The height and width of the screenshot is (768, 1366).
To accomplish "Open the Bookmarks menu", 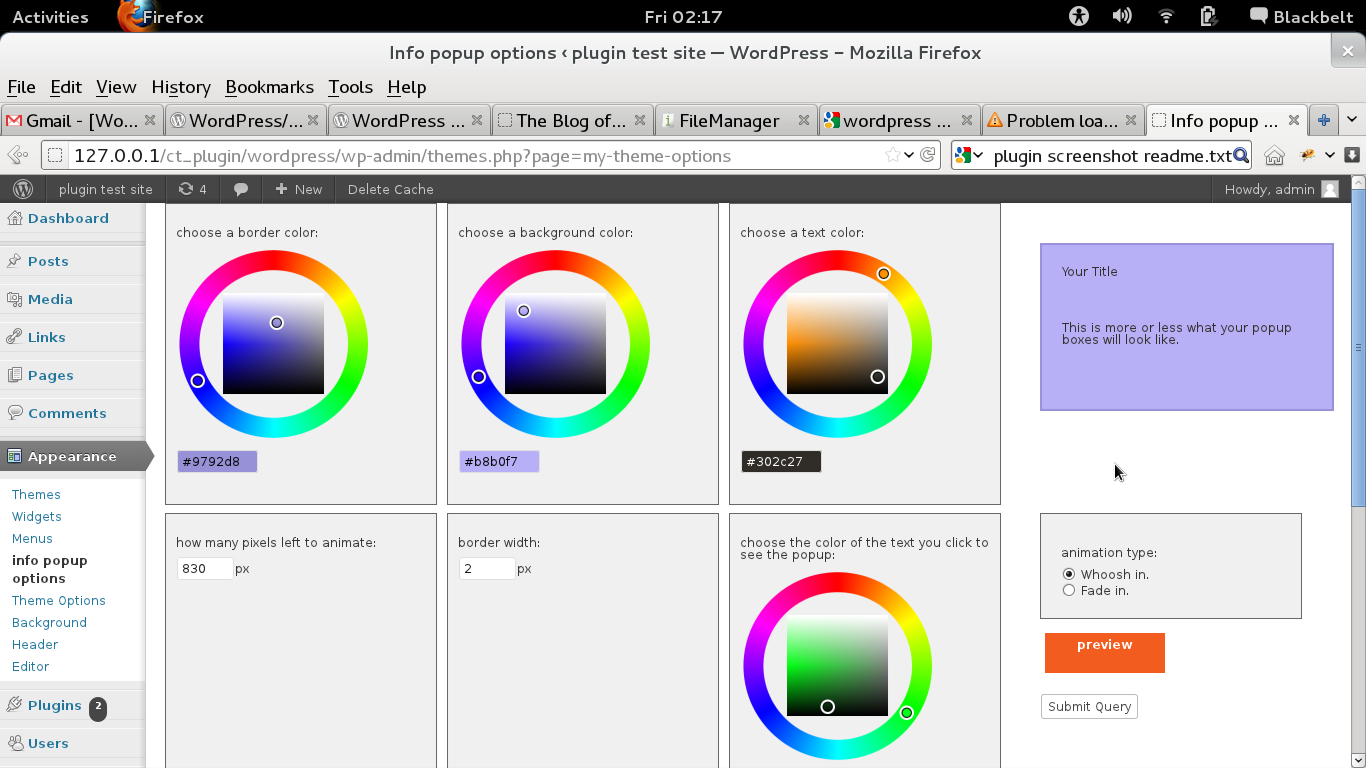I will click(269, 87).
